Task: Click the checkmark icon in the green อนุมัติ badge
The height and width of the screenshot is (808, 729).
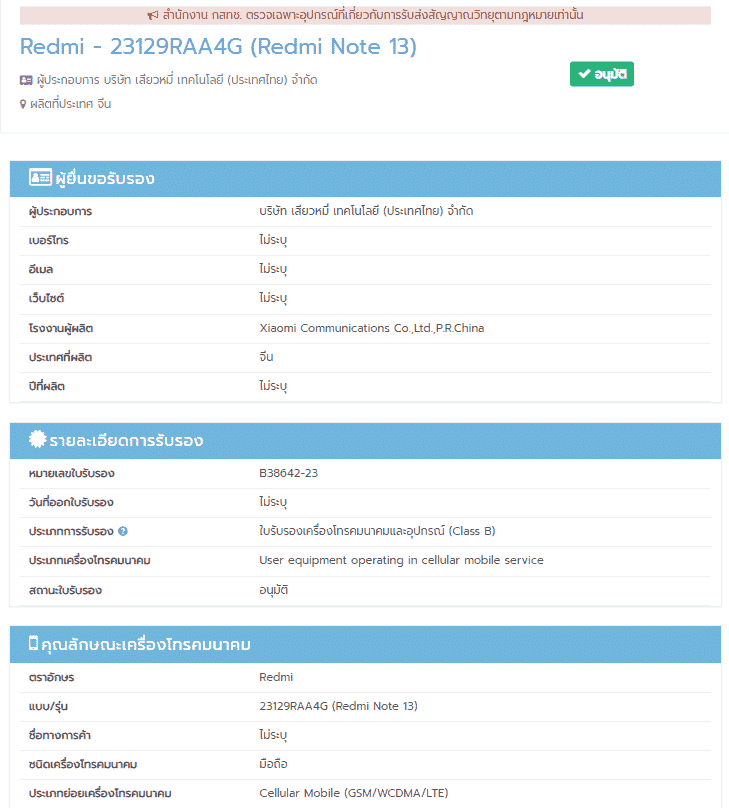Action: [584, 75]
